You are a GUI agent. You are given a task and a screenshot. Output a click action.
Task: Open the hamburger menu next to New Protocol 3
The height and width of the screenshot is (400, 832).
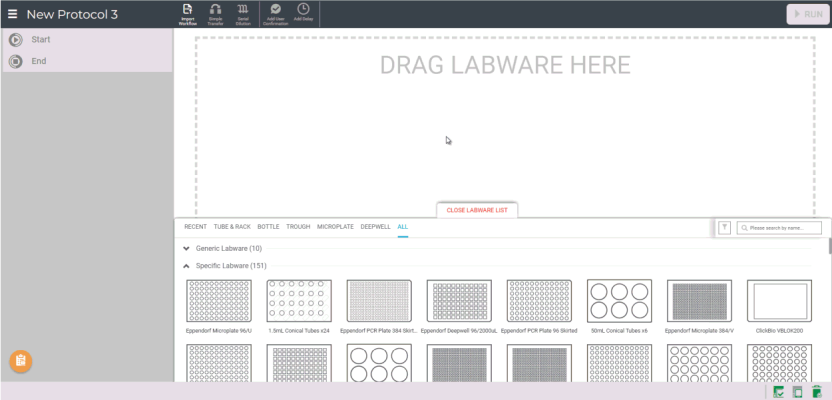(12, 14)
